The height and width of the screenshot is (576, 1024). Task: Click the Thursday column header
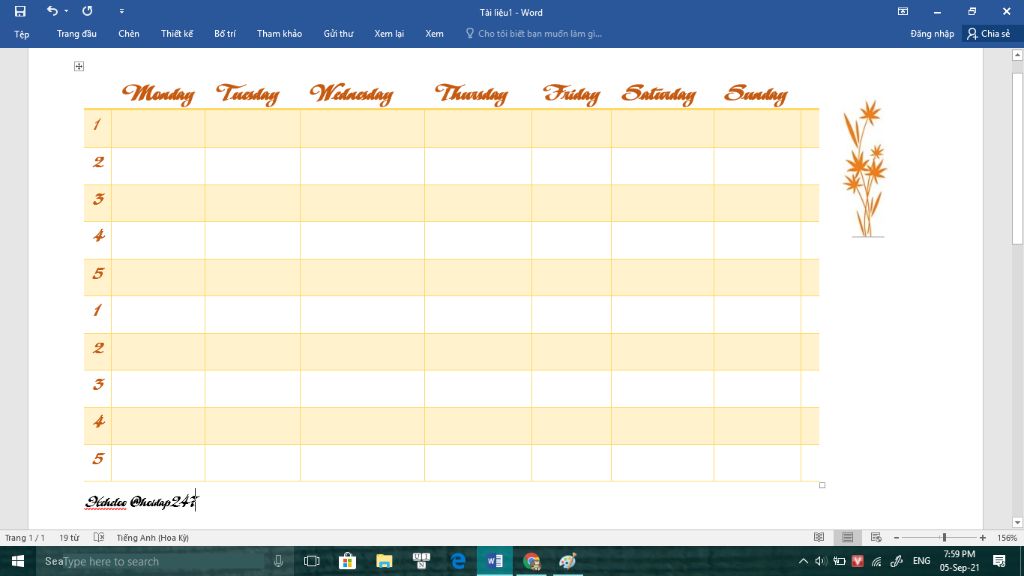472,95
